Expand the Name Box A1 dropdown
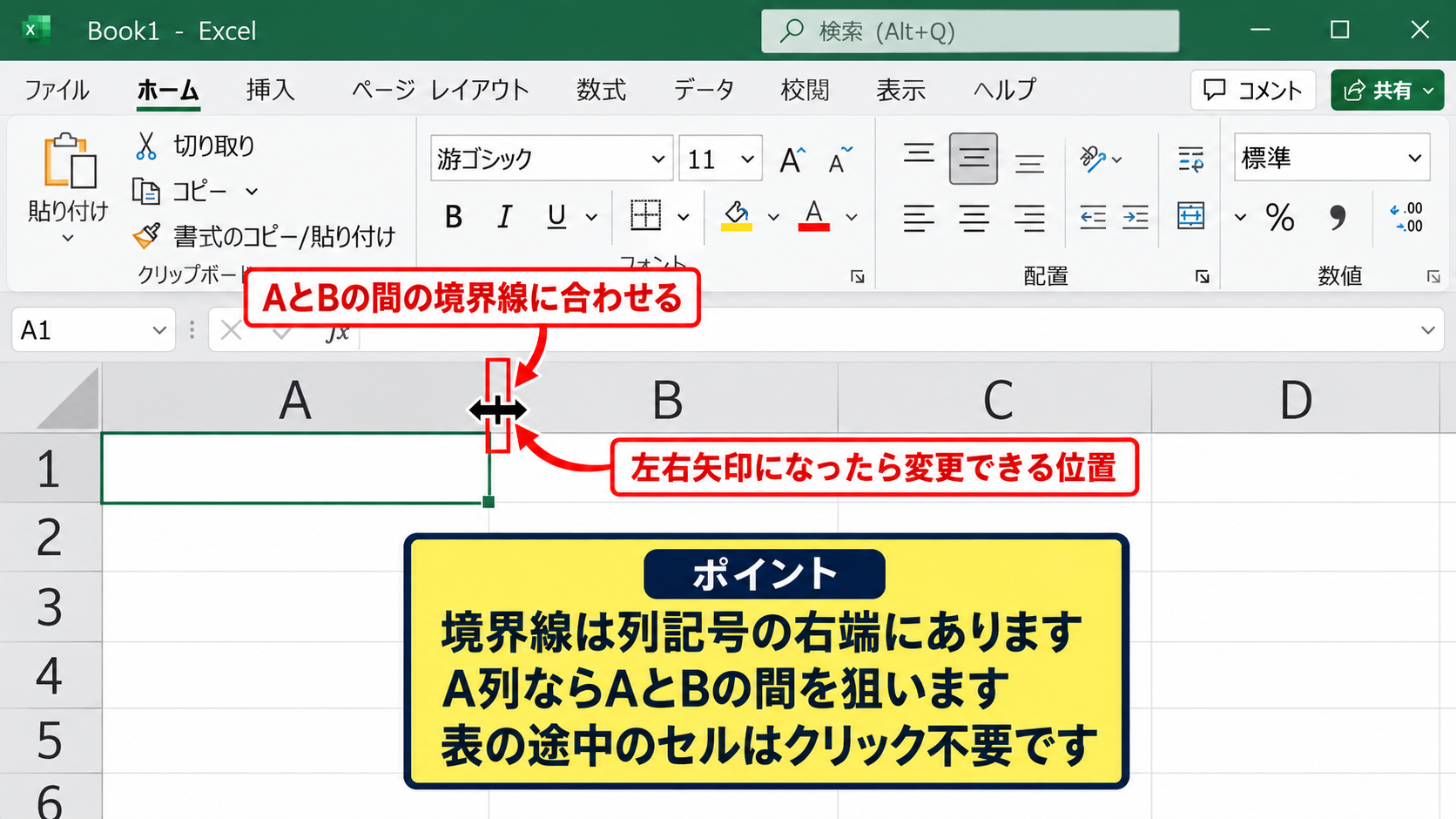Viewport: 1456px width, 819px height. (158, 330)
